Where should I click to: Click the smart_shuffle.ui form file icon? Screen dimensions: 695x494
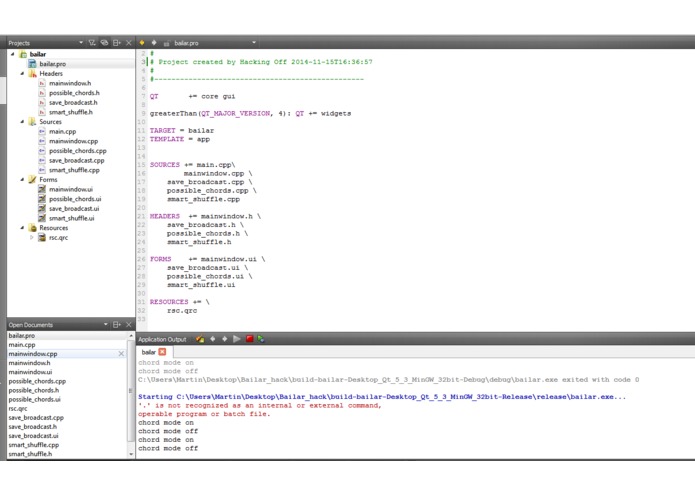42,218
